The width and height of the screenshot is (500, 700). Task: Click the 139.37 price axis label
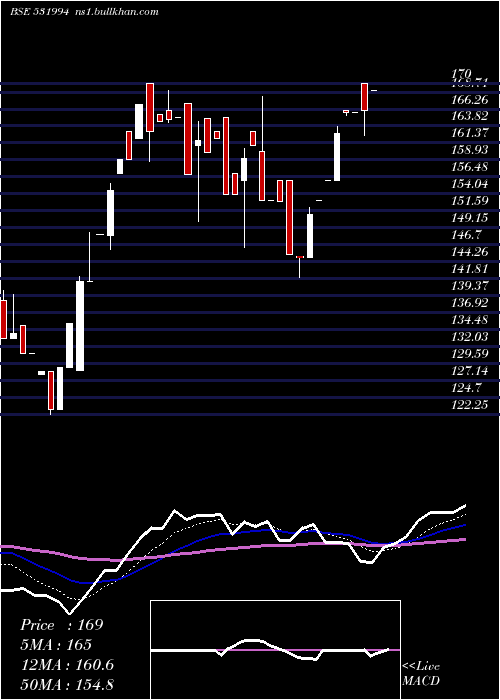470,286
